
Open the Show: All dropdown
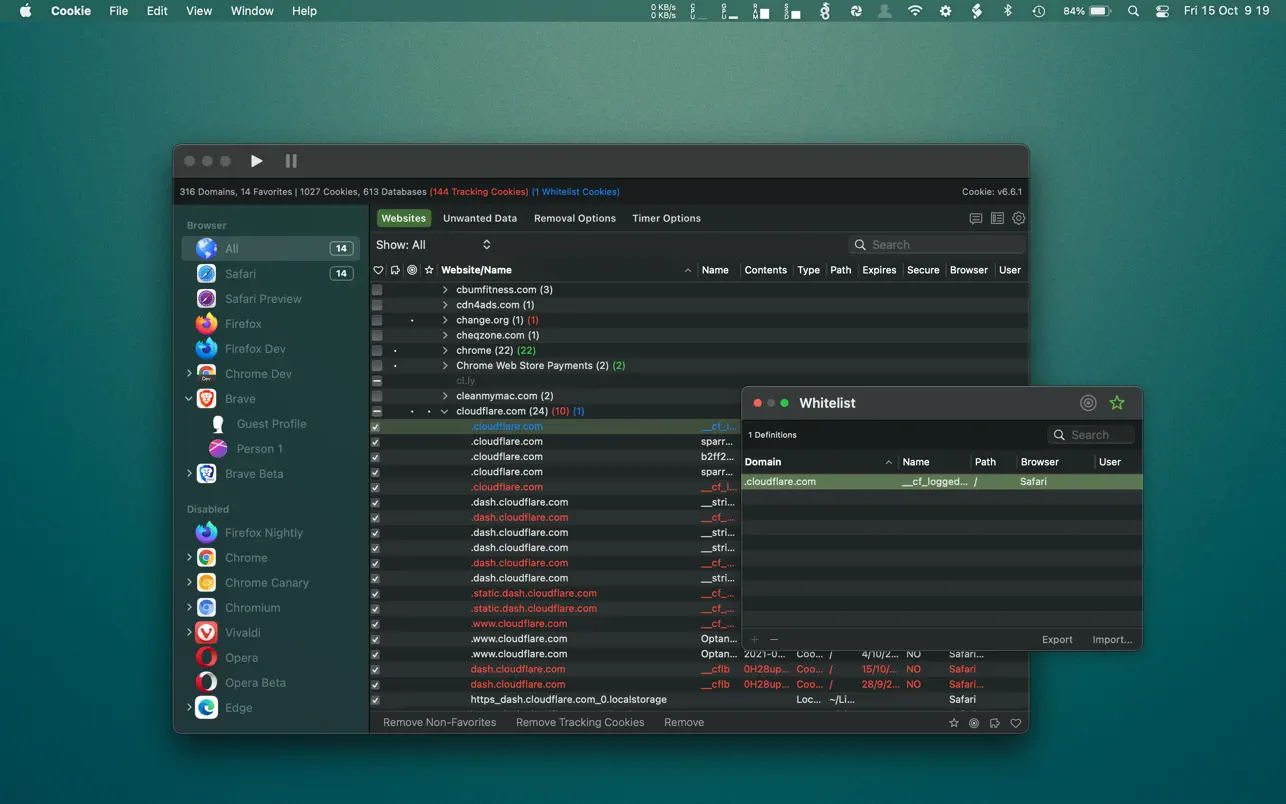click(x=434, y=245)
